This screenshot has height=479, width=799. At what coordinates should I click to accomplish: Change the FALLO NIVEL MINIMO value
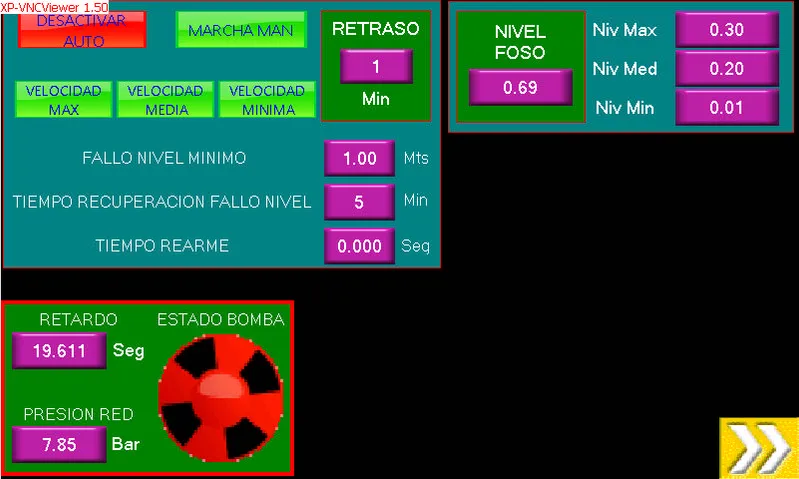pos(359,158)
